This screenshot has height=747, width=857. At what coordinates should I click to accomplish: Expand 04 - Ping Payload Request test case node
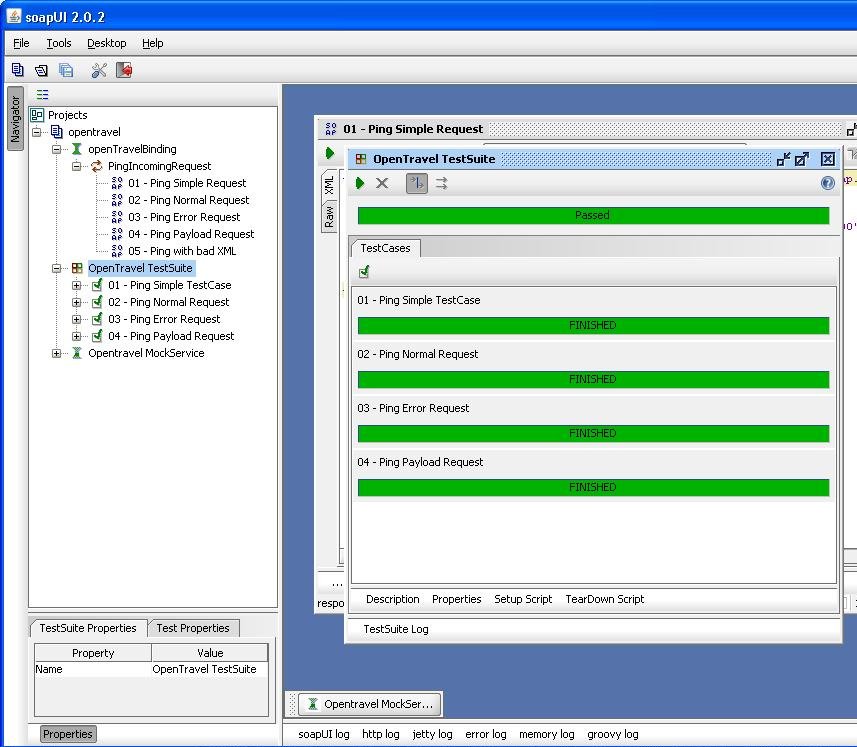77,336
